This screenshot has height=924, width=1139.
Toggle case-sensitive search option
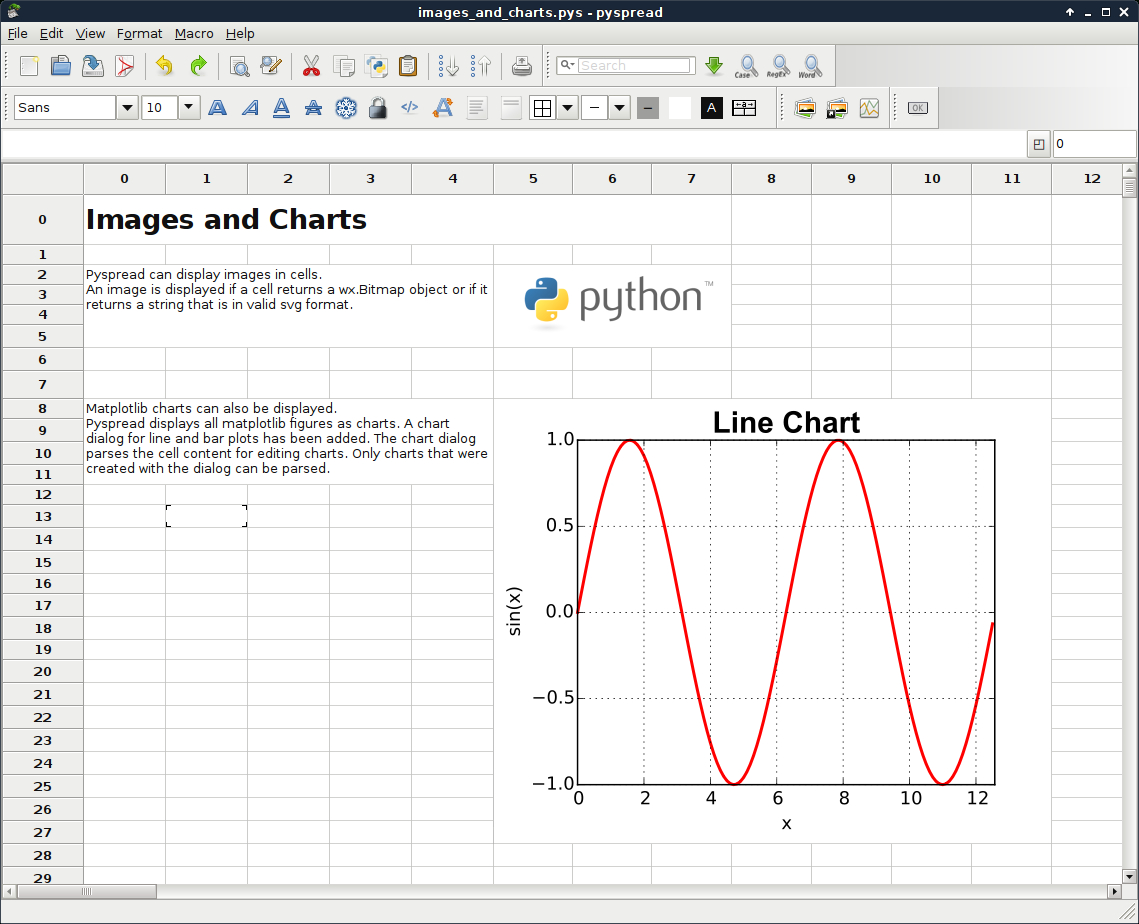click(745, 66)
